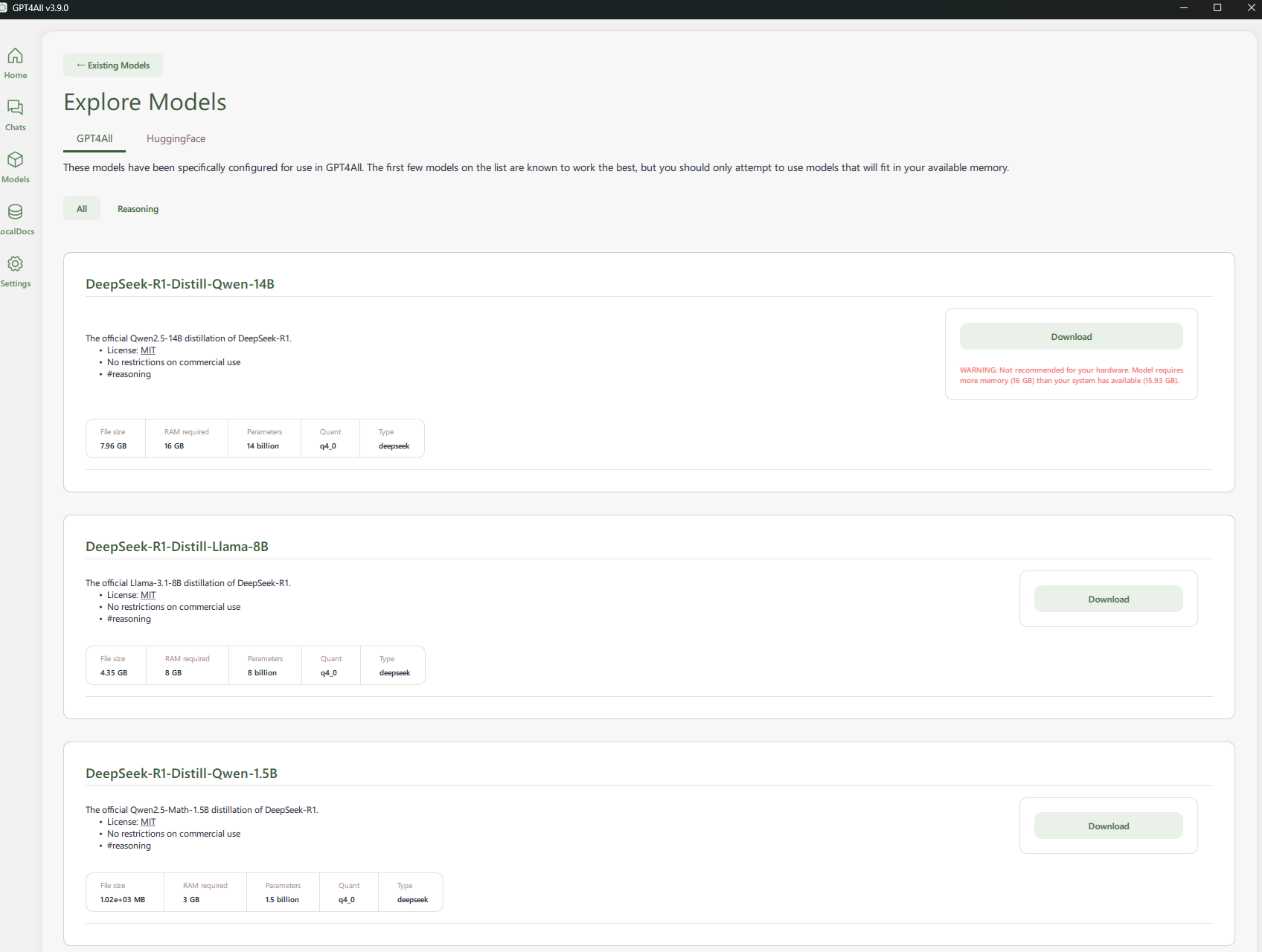
Task: Open MIT license link for Qwen-1.5B
Action: pos(148,822)
